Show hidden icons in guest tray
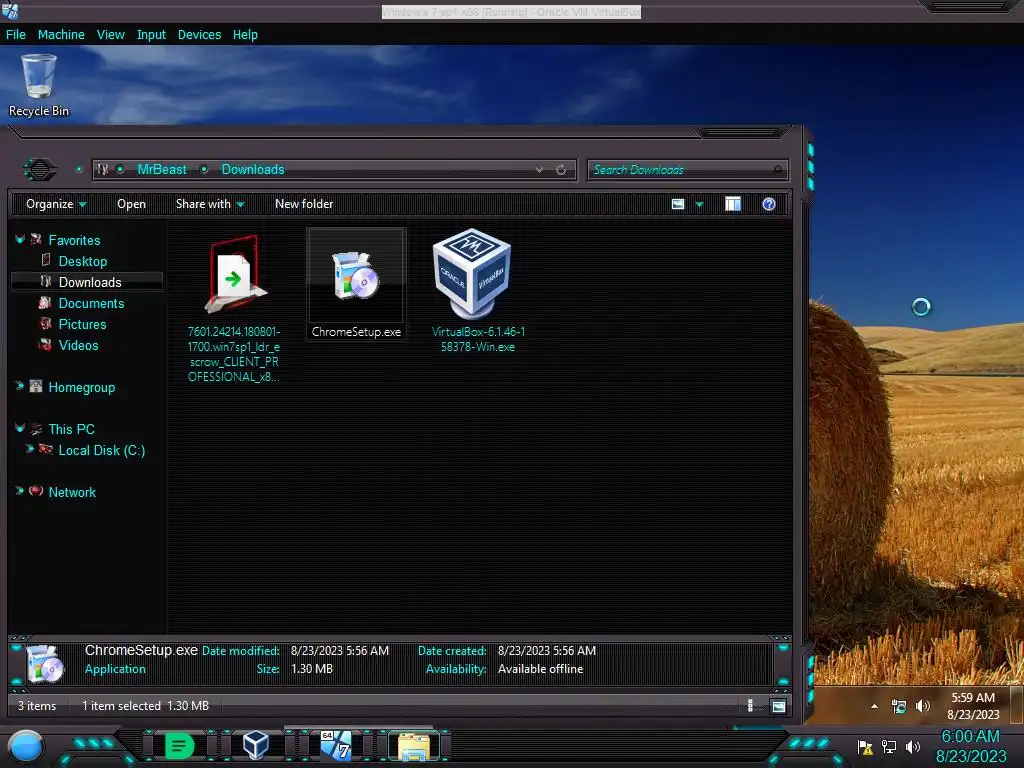 click(x=874, y=706)
